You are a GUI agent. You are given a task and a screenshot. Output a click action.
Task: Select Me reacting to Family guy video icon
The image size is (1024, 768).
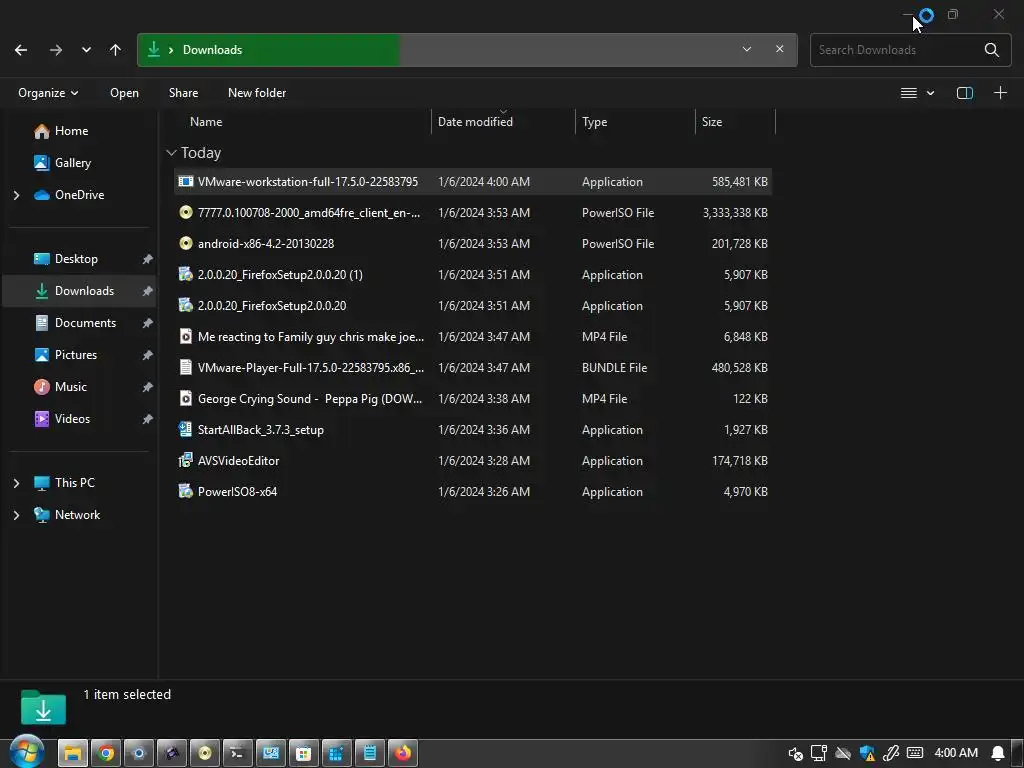tap(185, 336)
